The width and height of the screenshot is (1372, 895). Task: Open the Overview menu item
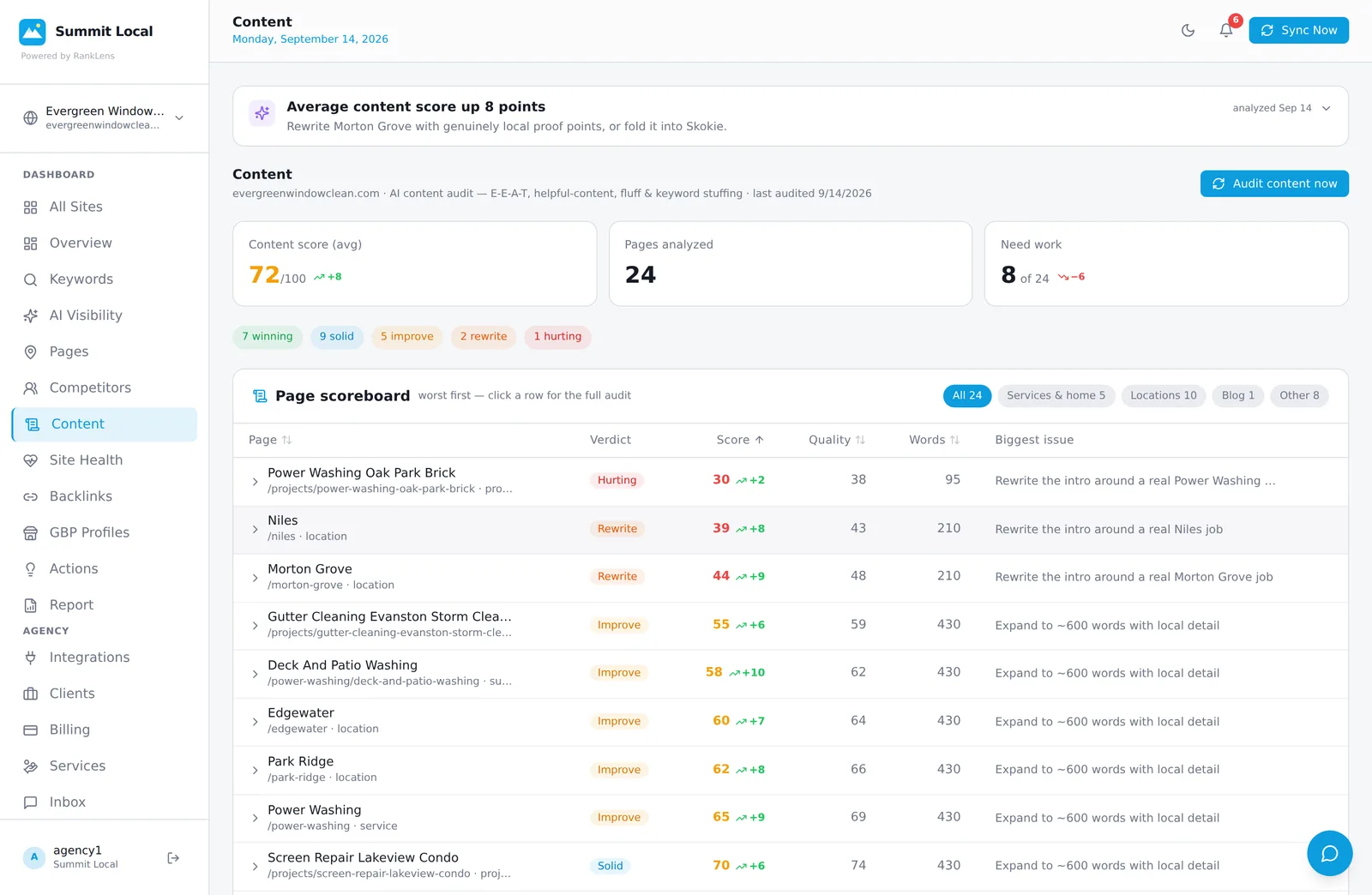[104, 243]
